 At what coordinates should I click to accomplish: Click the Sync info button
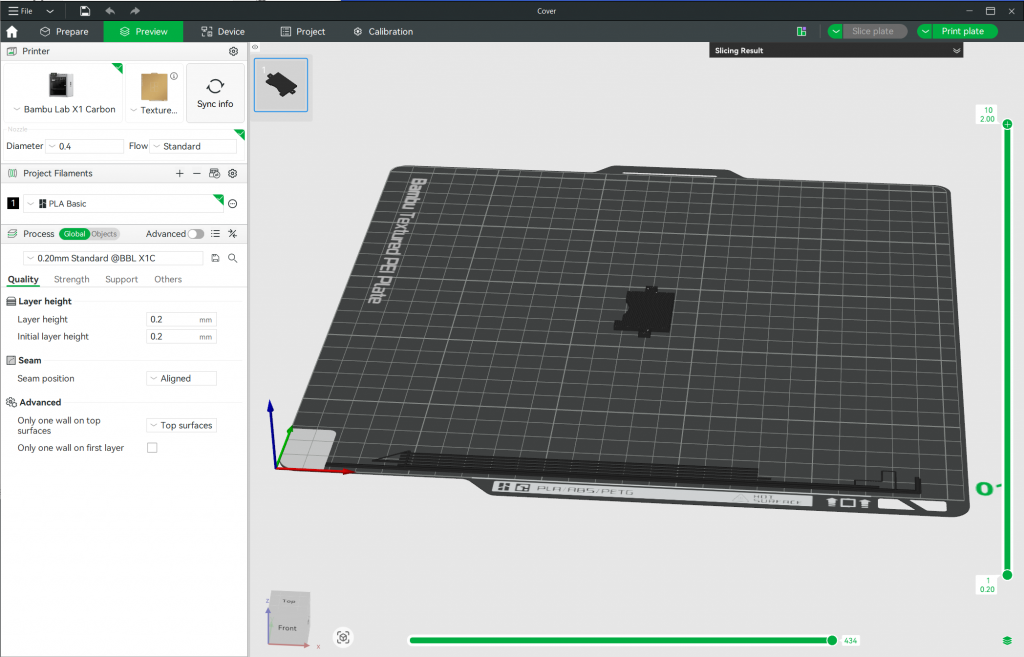(x=215, y=94)
